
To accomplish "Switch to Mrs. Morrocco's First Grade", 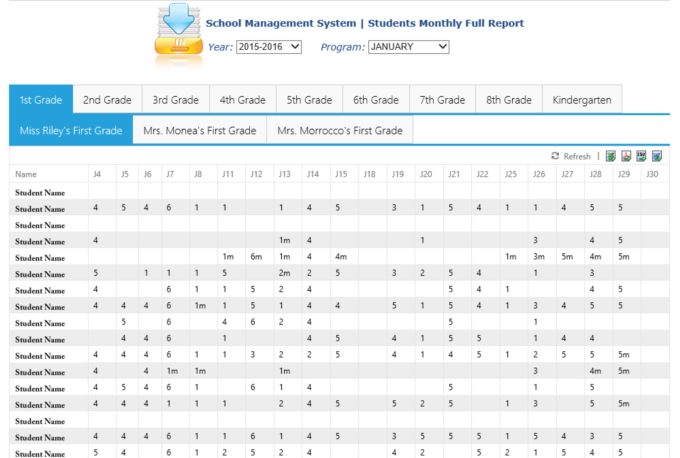I will [340, 131].
